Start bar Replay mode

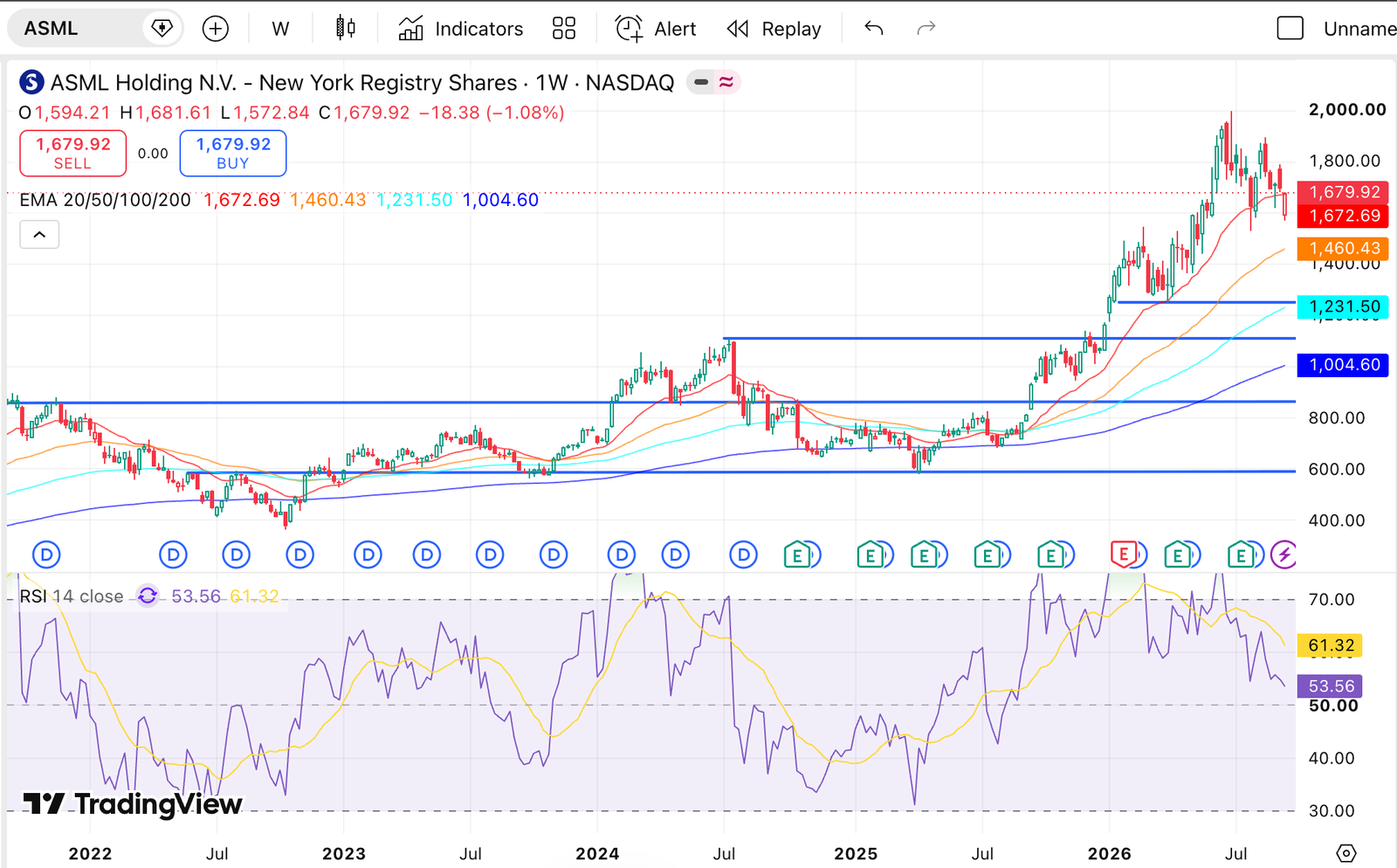[x=774, y=29]
